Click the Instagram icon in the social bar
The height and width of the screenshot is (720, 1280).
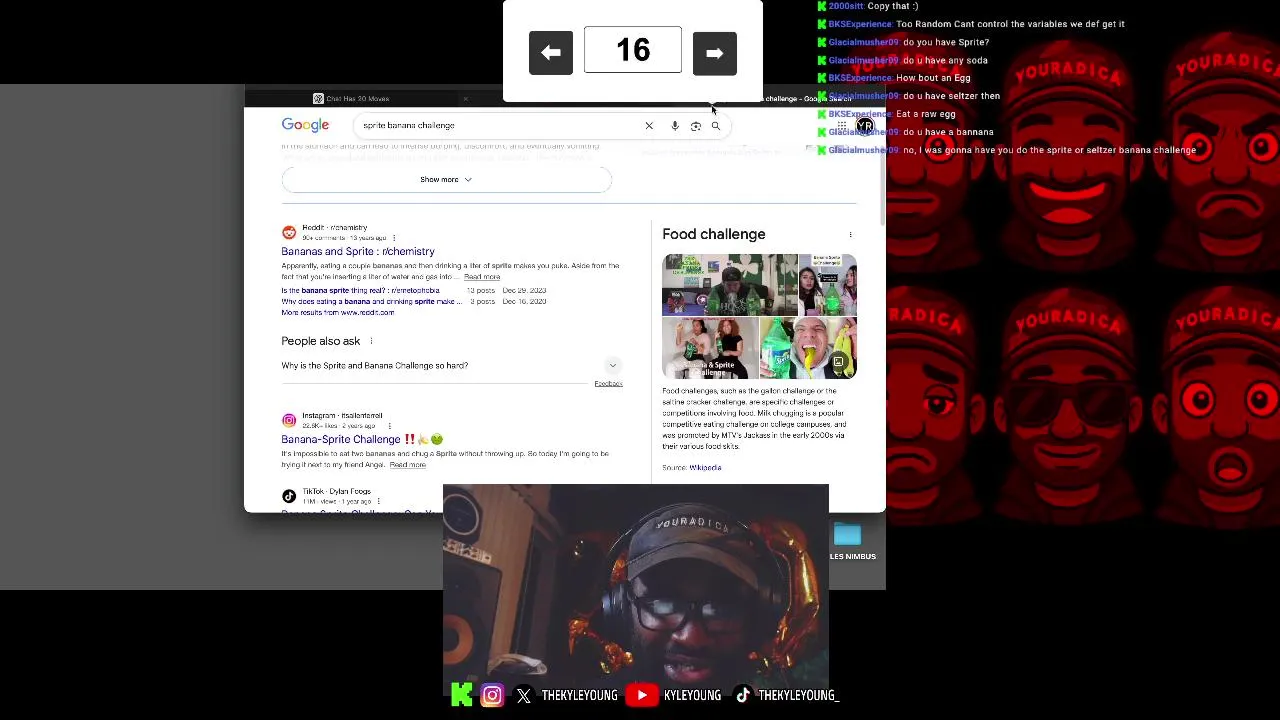[x=492, y=695]
